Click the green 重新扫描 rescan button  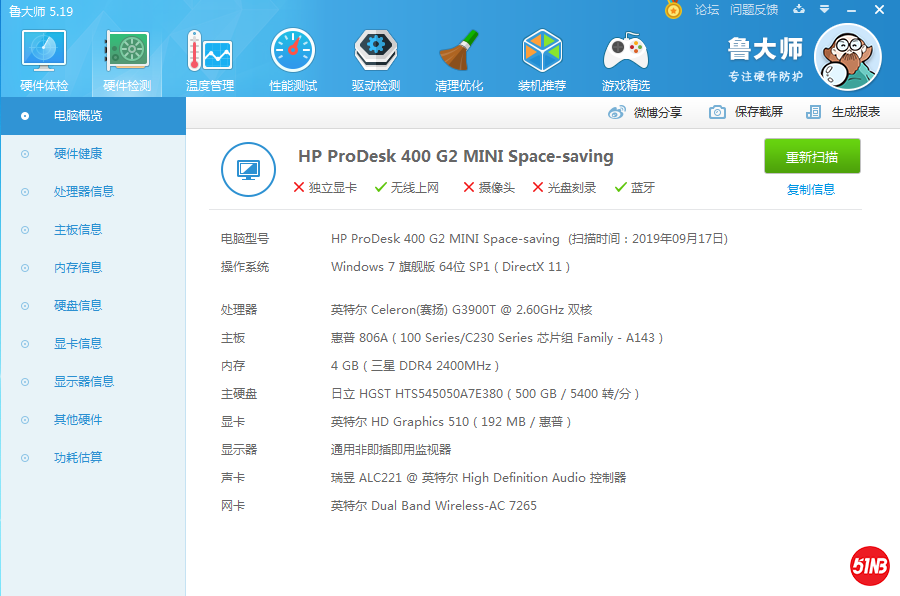812,157
